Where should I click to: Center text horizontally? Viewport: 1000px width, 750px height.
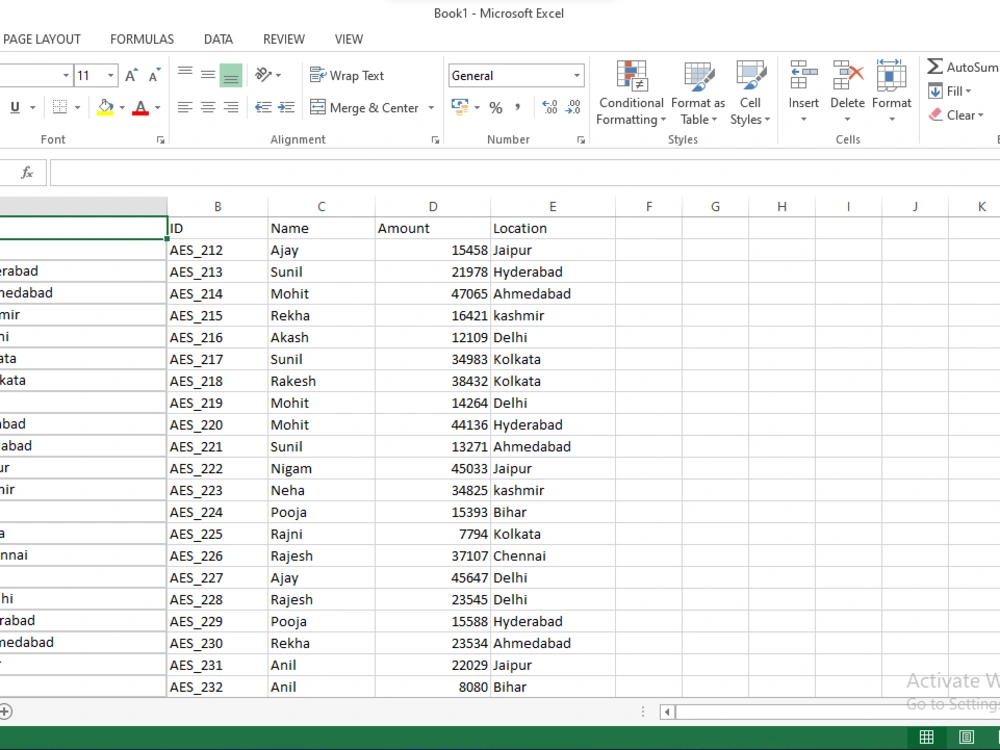pyautogui.click(x=208, y=107)
